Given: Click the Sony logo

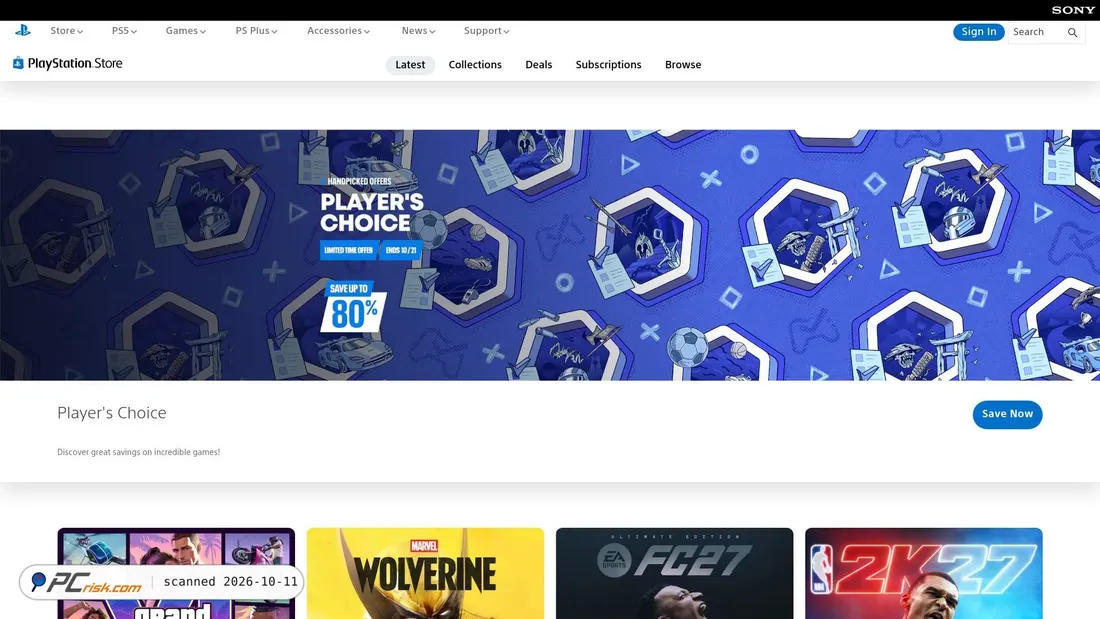Looking at the screenshot, I should pos(1073,10).
